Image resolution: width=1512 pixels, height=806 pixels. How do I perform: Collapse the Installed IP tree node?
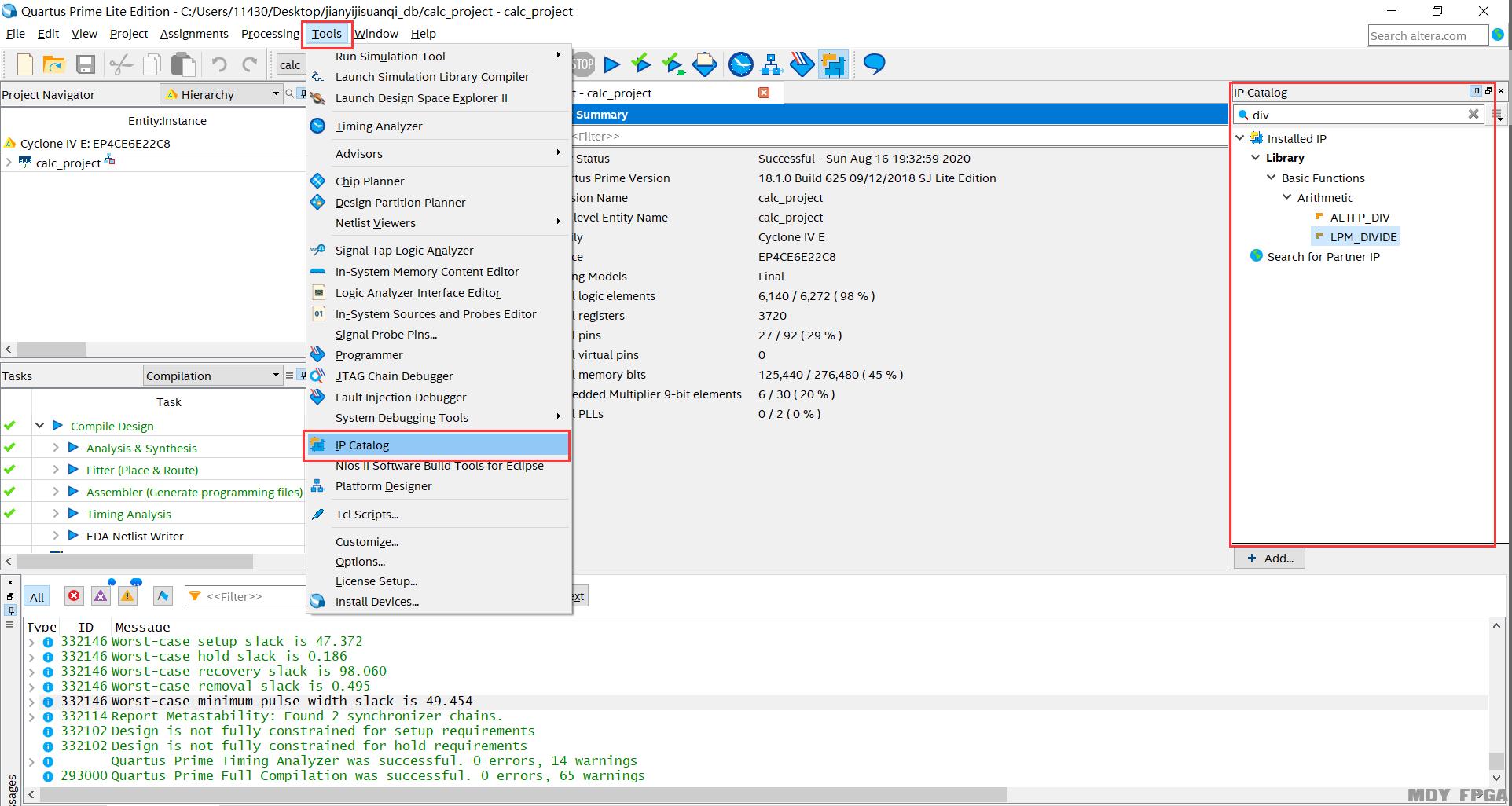1240,138
